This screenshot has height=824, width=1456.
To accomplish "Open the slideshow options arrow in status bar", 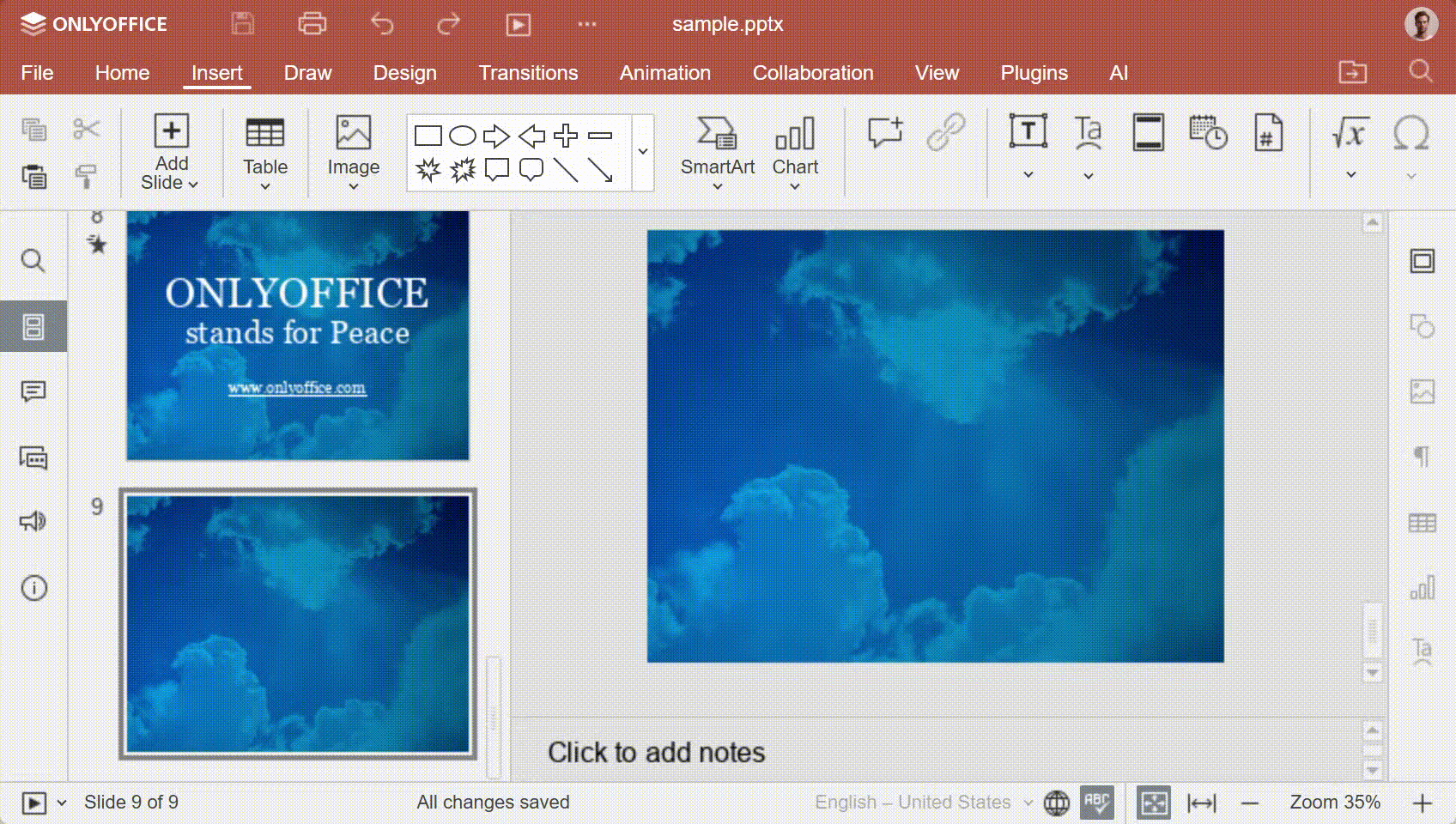I will (x=62, y=803).
